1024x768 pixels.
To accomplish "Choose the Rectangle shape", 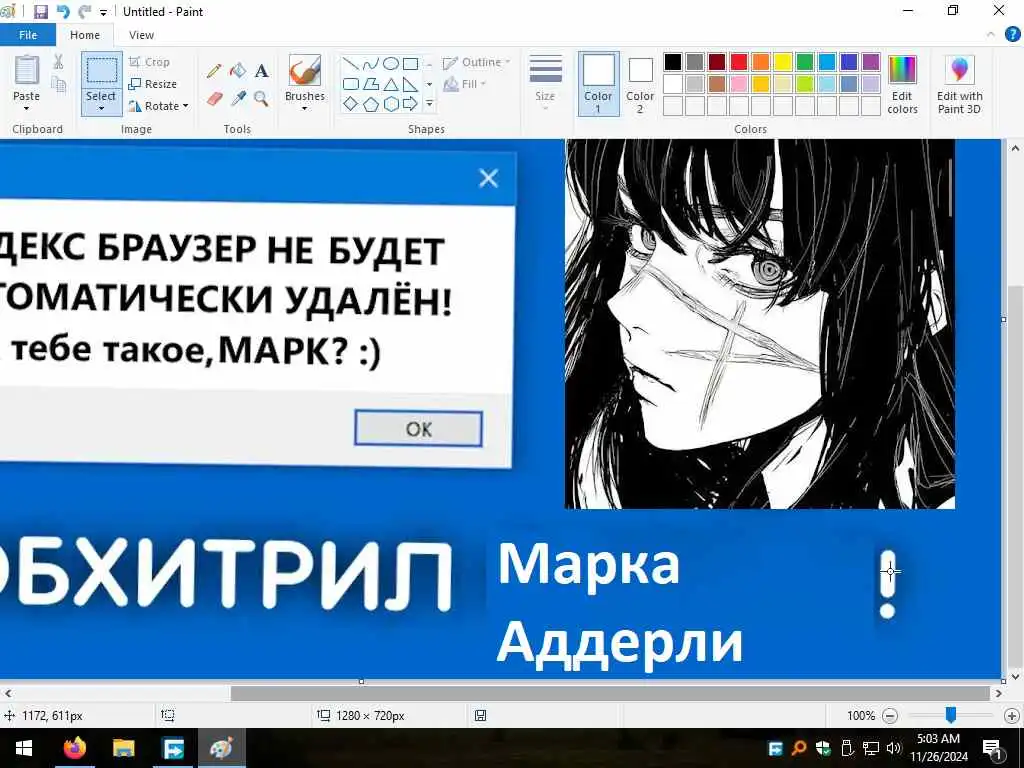I will click(410, 63).
